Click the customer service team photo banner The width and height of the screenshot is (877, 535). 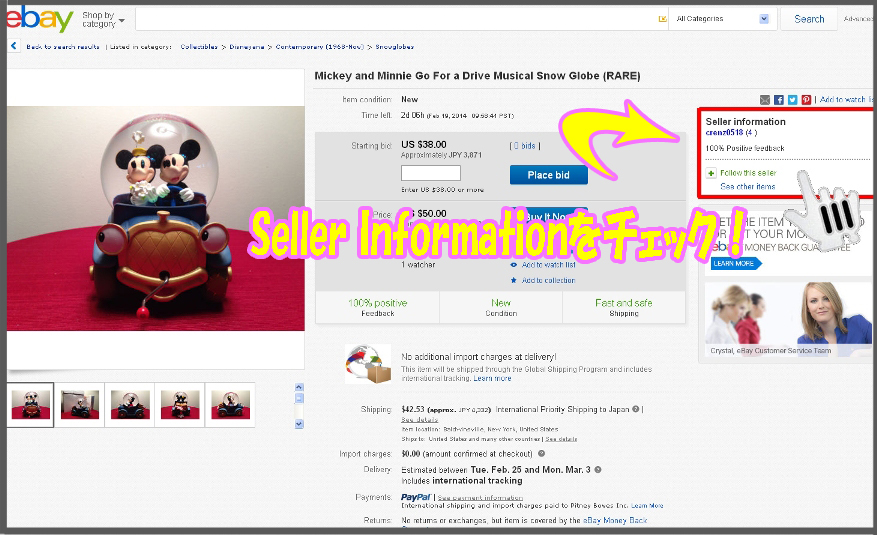[x=788, y=320]
